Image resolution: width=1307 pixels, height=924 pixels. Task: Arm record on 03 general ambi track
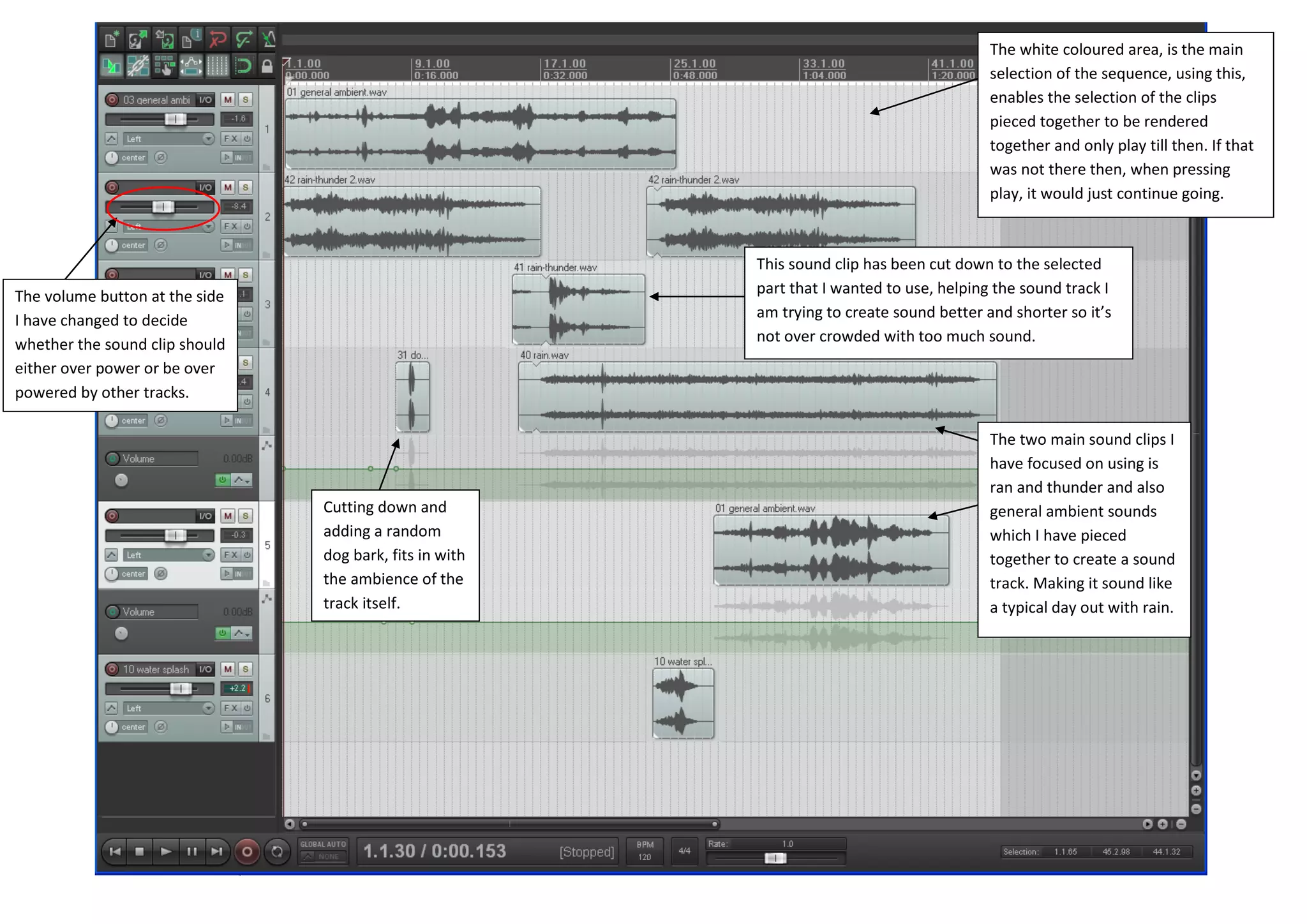pyautogui.click(x=112, y=100)
